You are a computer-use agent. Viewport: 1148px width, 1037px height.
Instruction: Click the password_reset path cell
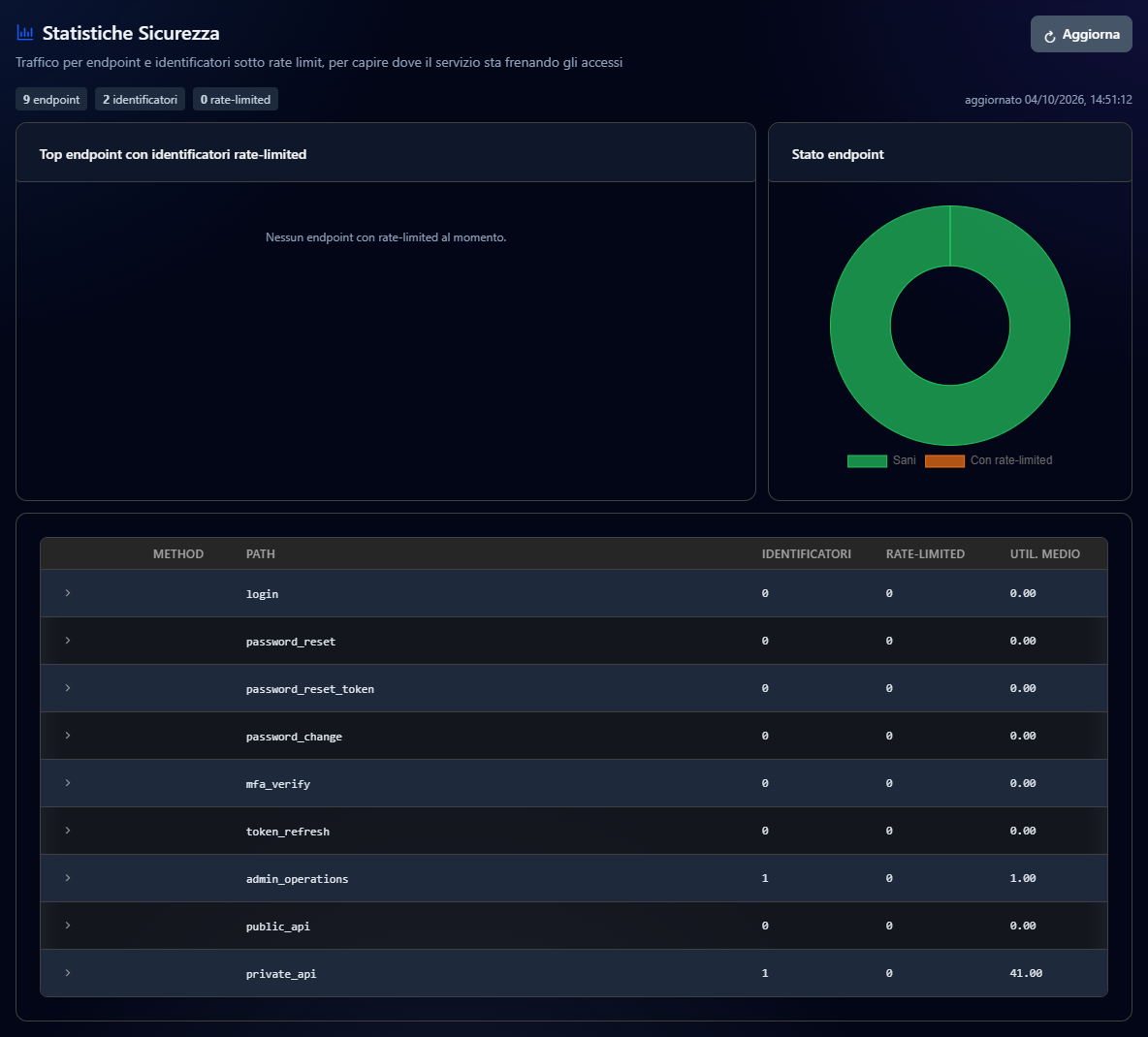tap(291, 641)
